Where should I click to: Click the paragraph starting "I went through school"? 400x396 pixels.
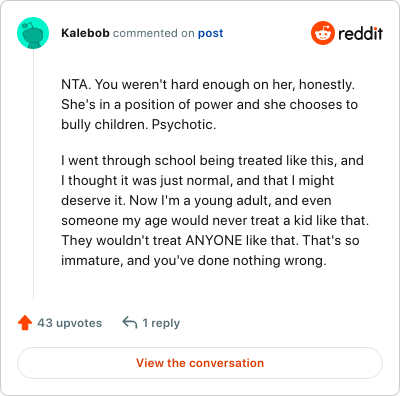(215, 210)
